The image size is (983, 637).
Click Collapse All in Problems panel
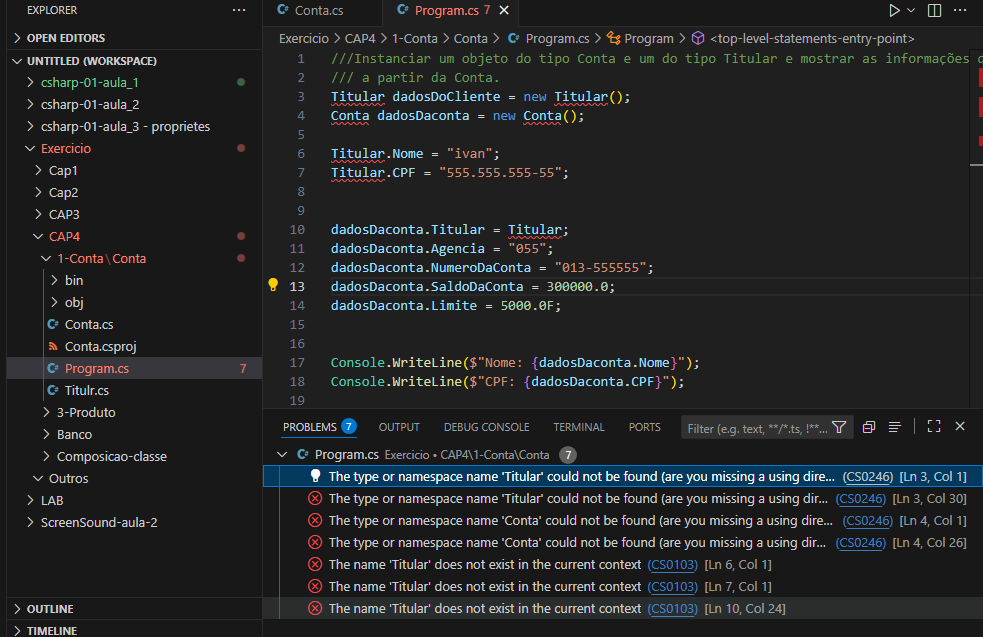pyautogui.click(x=868, y=427)
